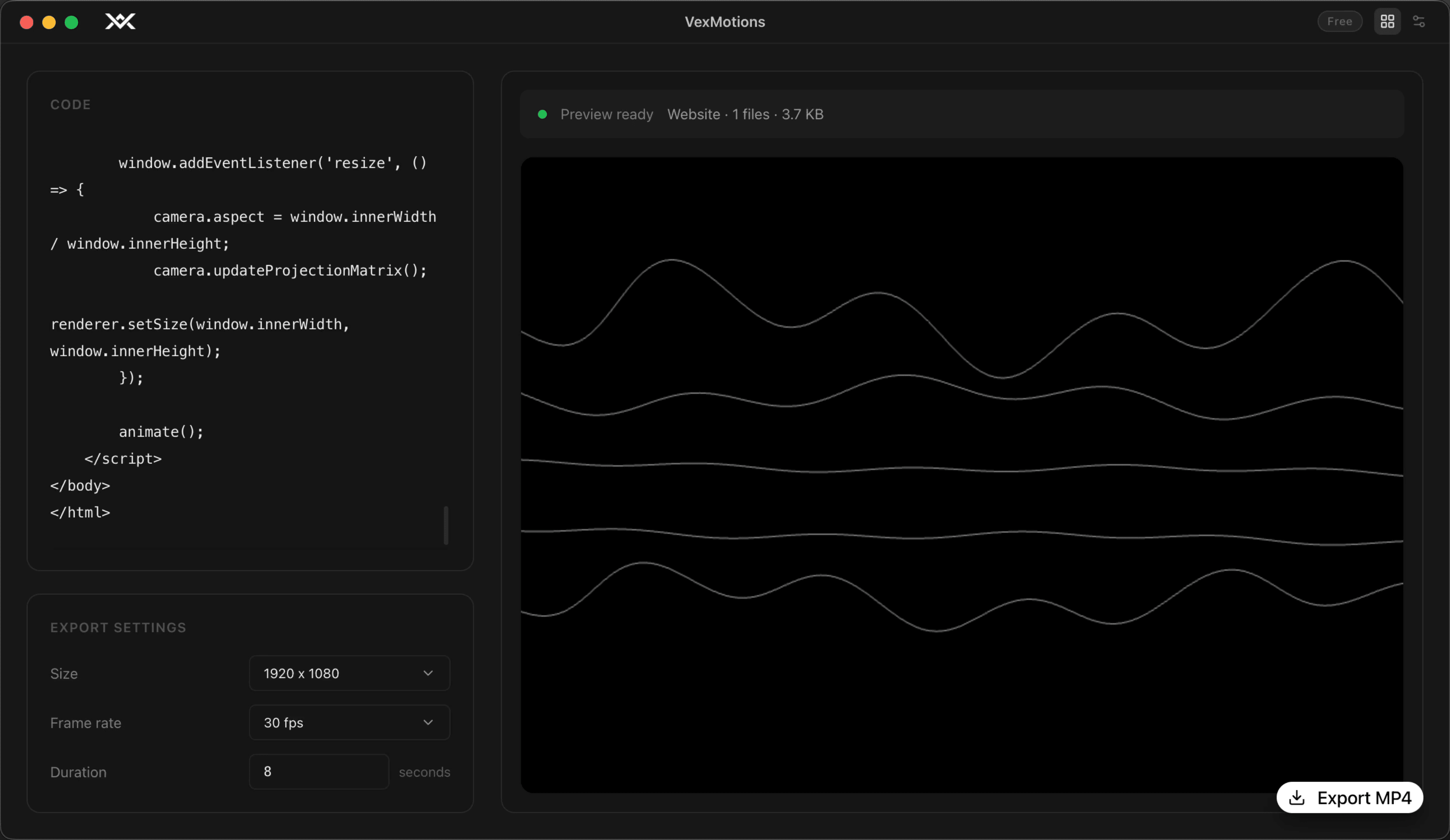Click the 'seconds' unit label

point(425,772)
